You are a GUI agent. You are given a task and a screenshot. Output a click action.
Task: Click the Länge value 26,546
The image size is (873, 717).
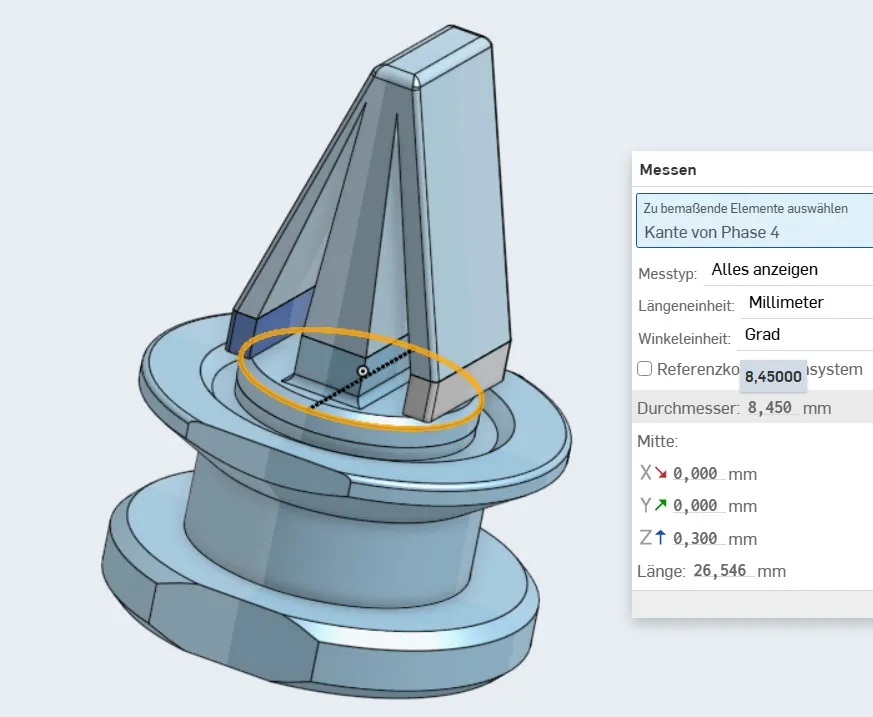tap(720, 571)
